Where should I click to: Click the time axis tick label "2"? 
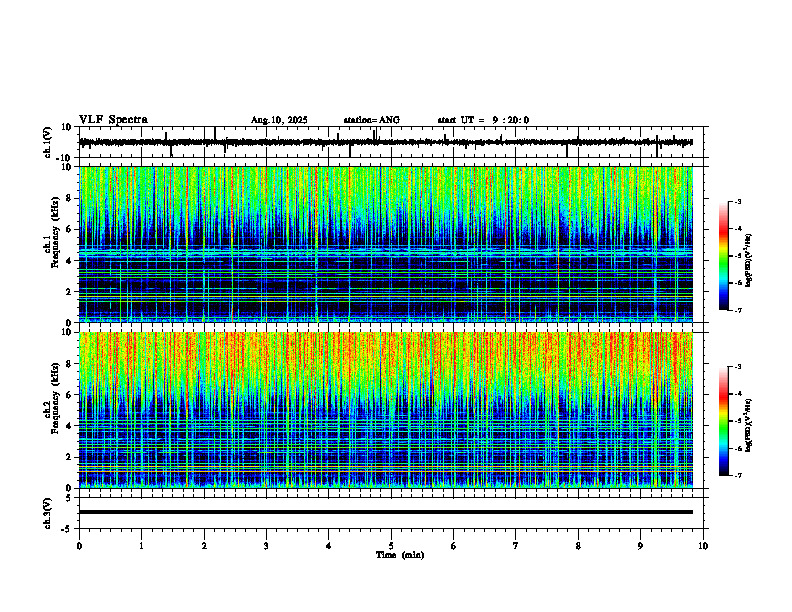pyautogui.click(x=204, y=546)
